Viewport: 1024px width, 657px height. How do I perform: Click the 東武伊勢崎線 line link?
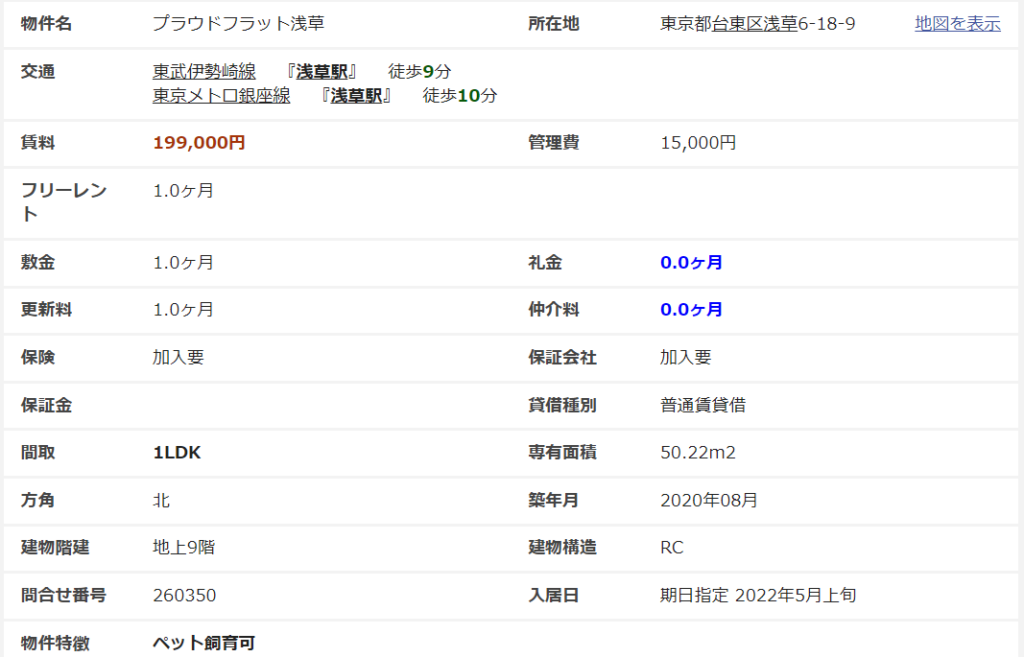click(x=204, y=72)
